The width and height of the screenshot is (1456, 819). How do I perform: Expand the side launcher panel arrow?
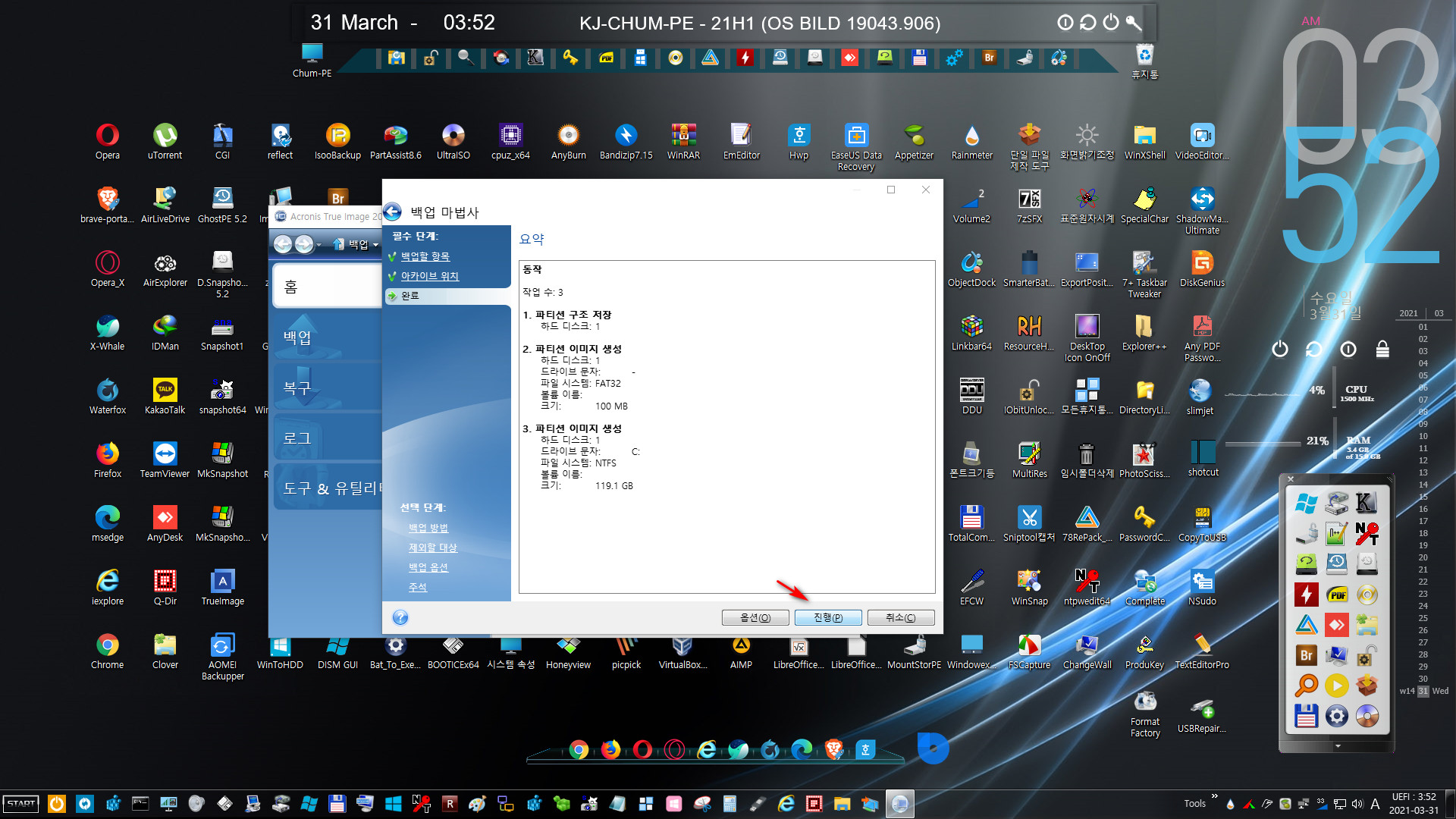(x=1338, y=746)
